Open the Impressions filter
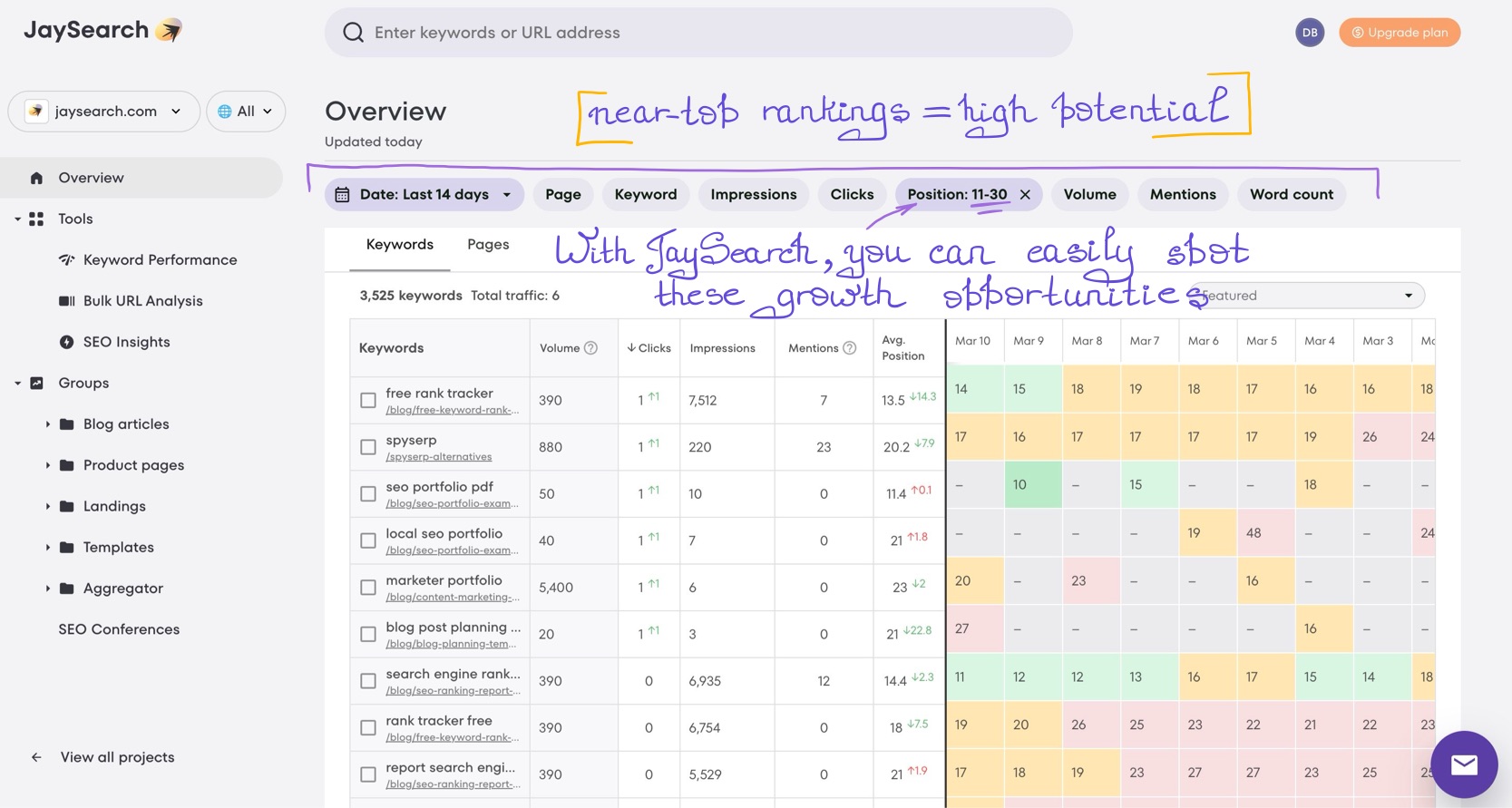The height and width of the screenshot is (808, 1512). click(x=754, y=194)
